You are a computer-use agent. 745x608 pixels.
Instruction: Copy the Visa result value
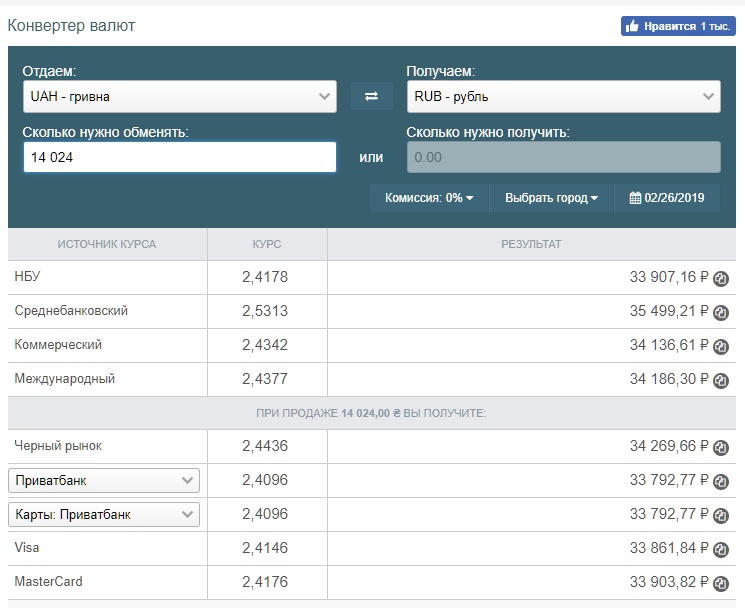coord(721,549)
